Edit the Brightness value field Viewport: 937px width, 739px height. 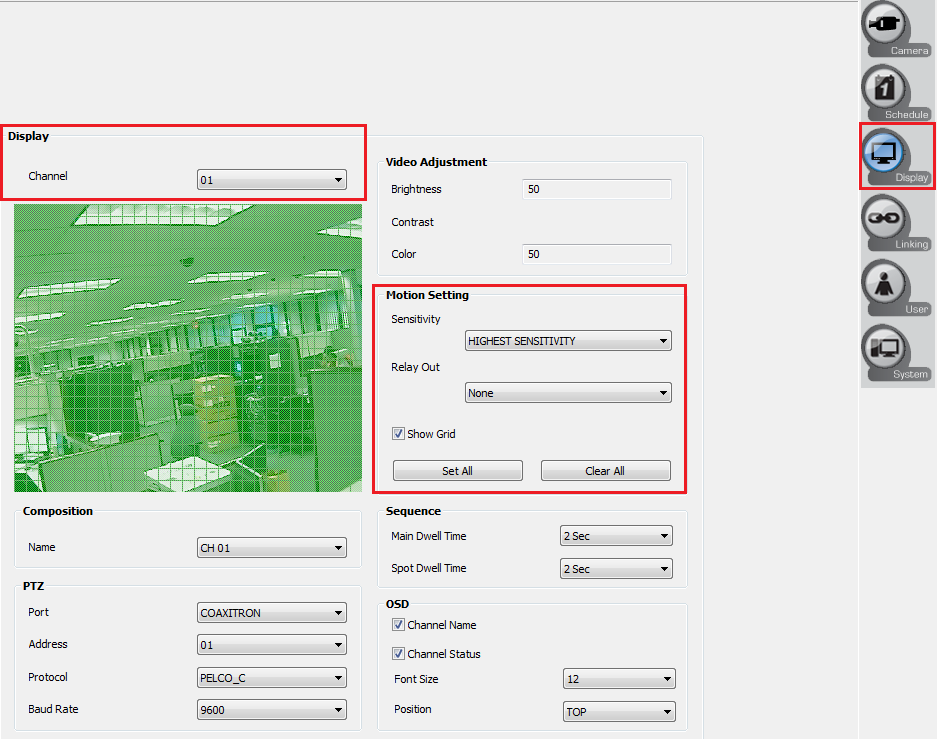coord(595,189)
